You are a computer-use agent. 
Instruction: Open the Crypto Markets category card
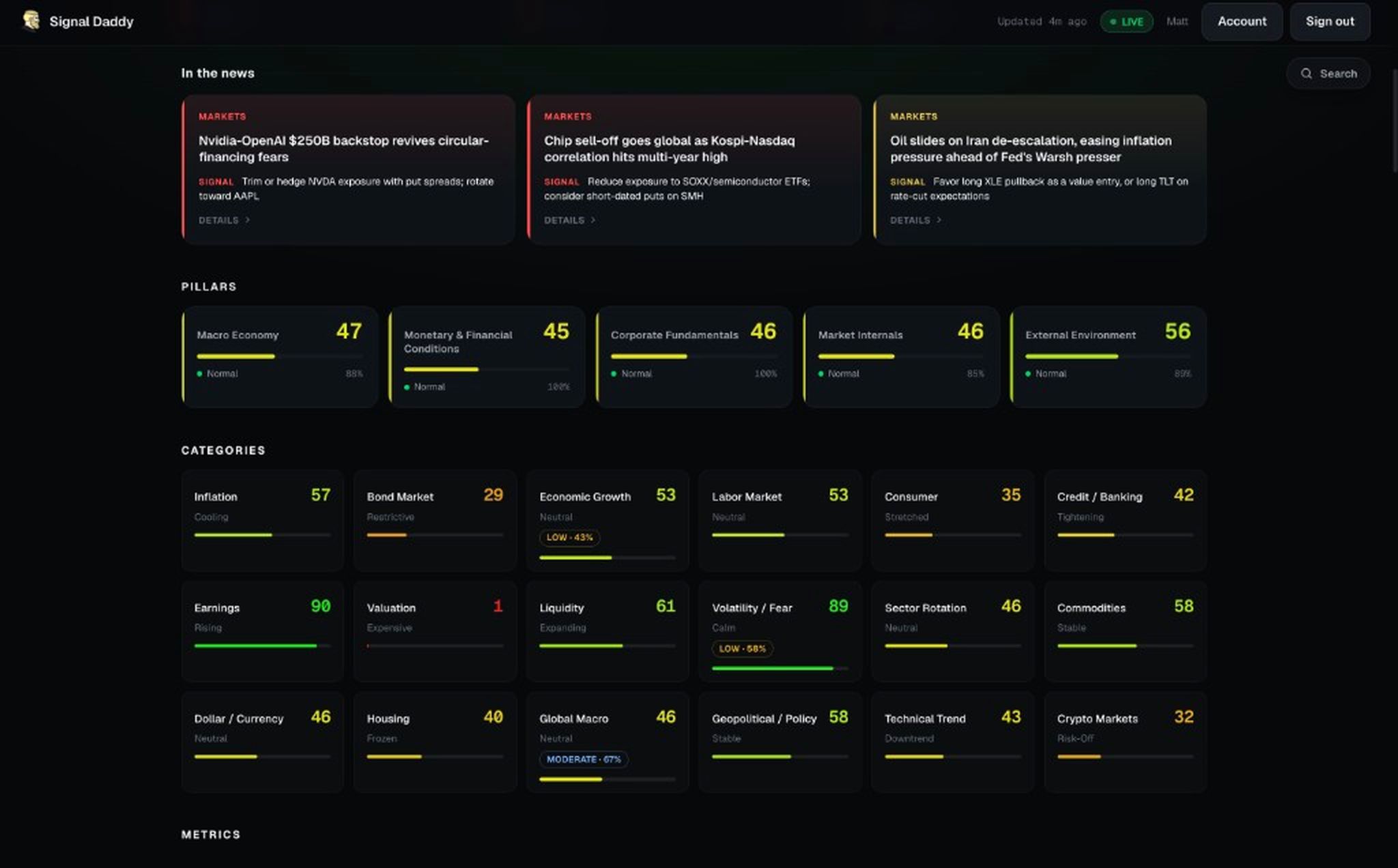click(x=1126, y=742)
